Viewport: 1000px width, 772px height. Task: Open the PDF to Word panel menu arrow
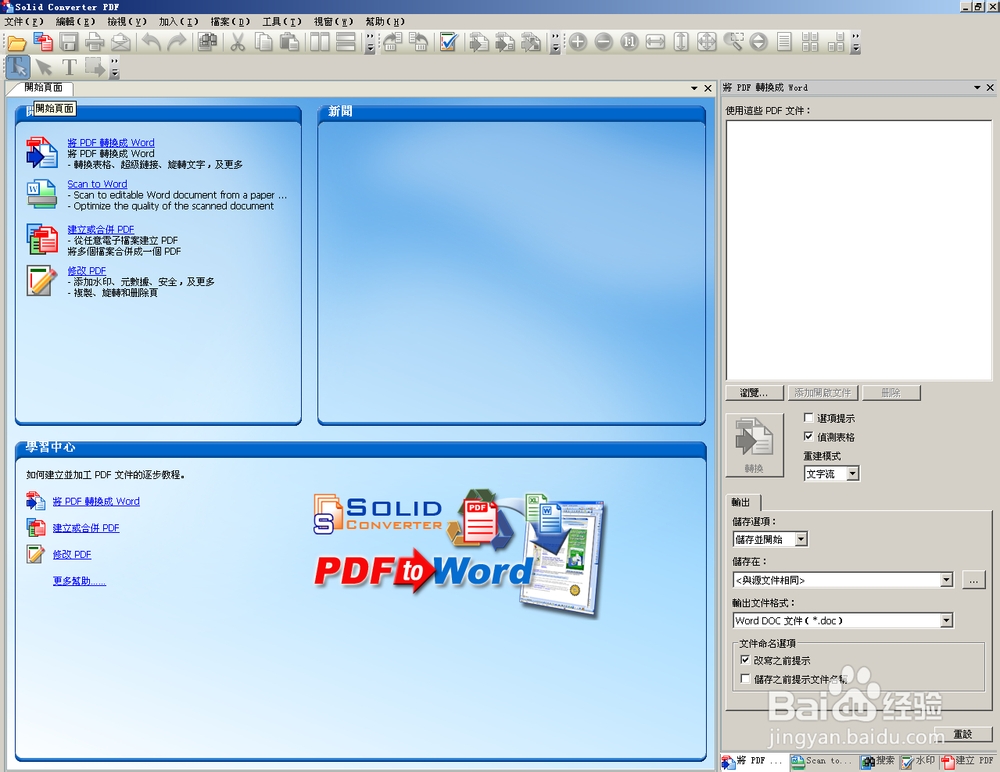(977, 87)
